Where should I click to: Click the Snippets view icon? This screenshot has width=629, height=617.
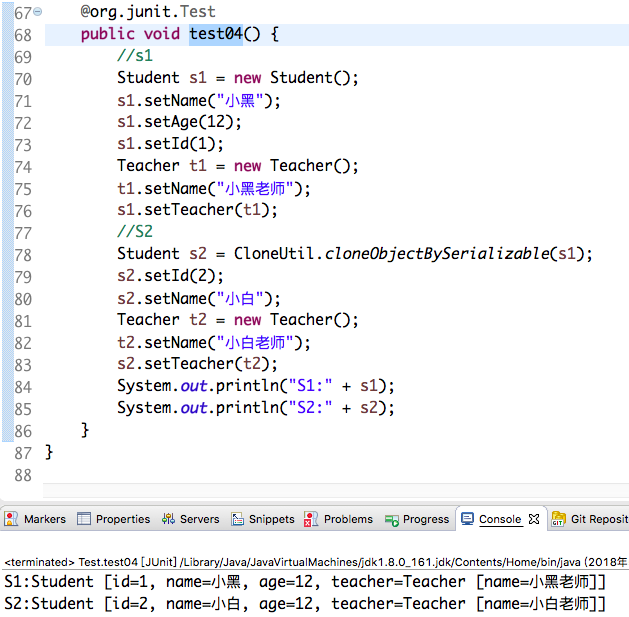238,519
